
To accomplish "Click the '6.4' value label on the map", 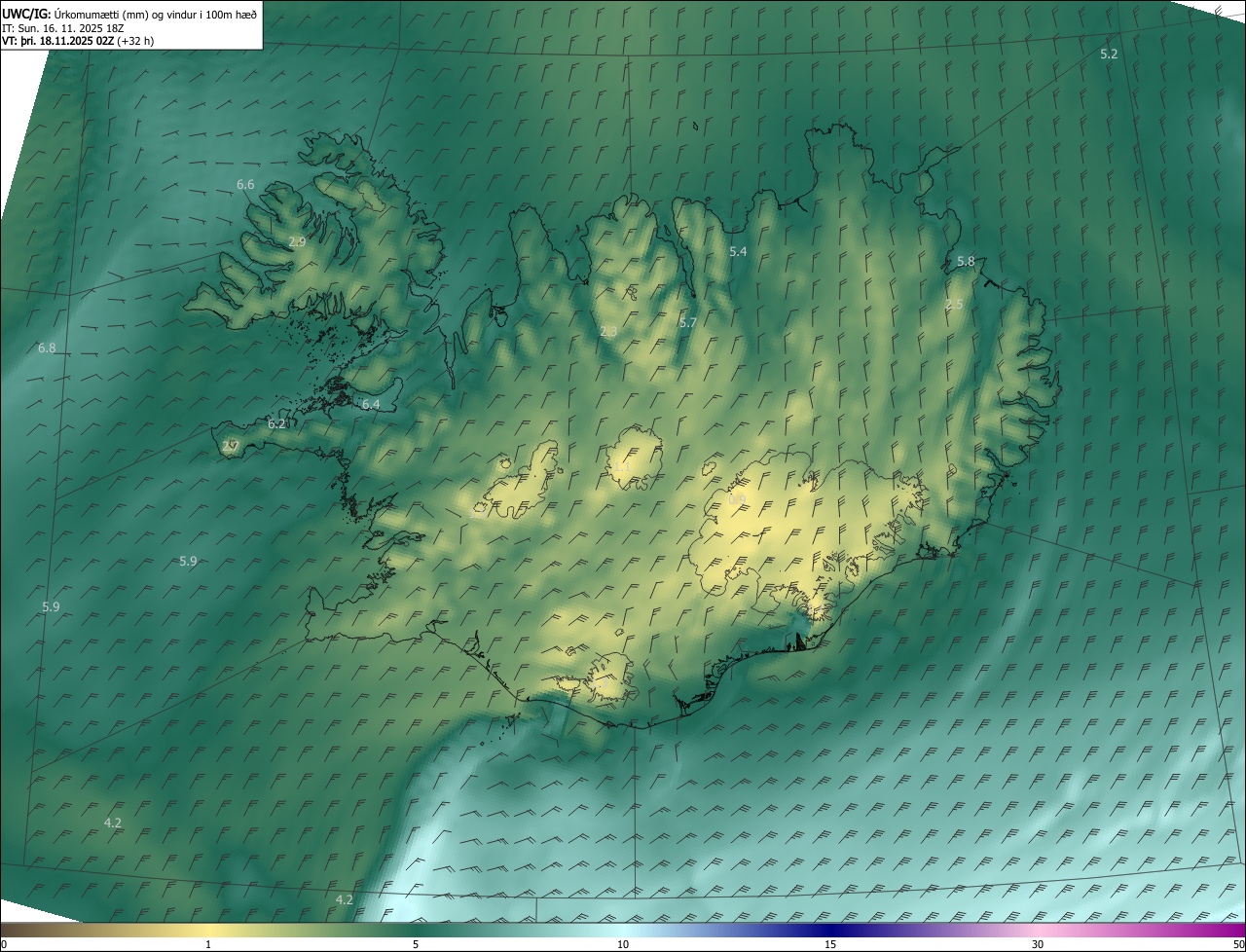I will point(371,404).
